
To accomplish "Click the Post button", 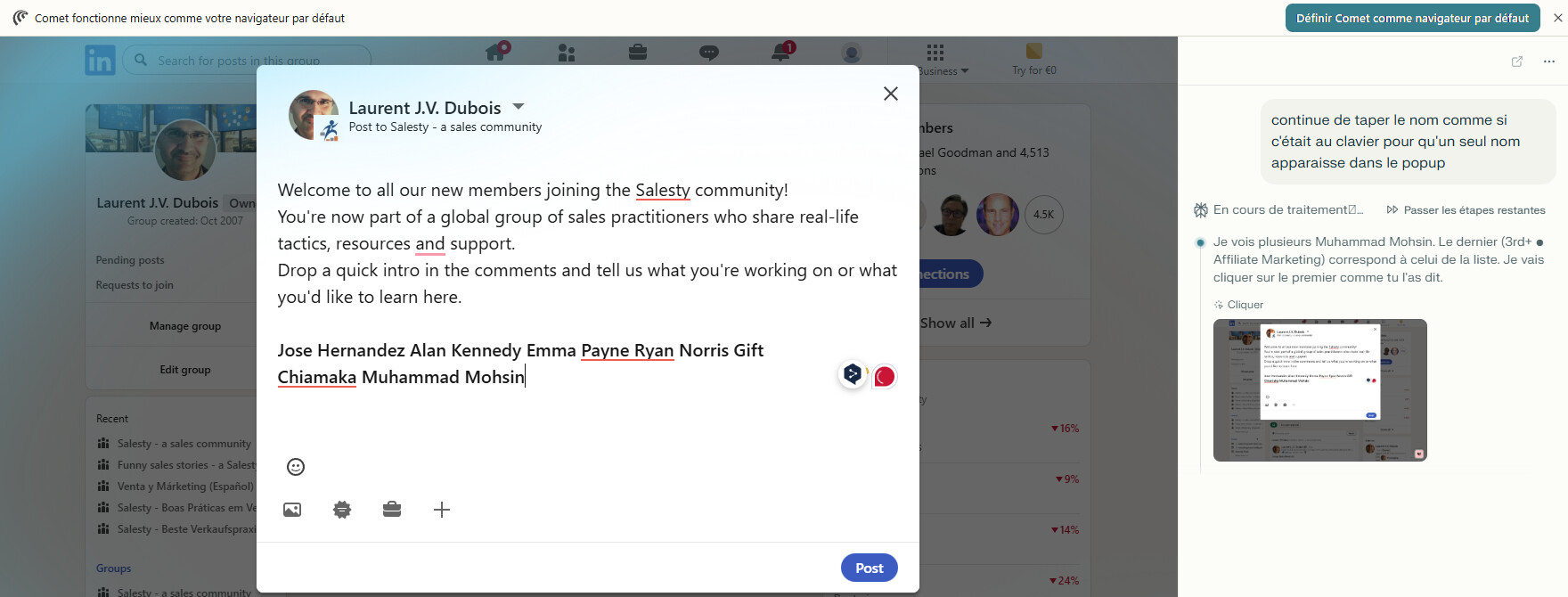I will pos(869,568).
